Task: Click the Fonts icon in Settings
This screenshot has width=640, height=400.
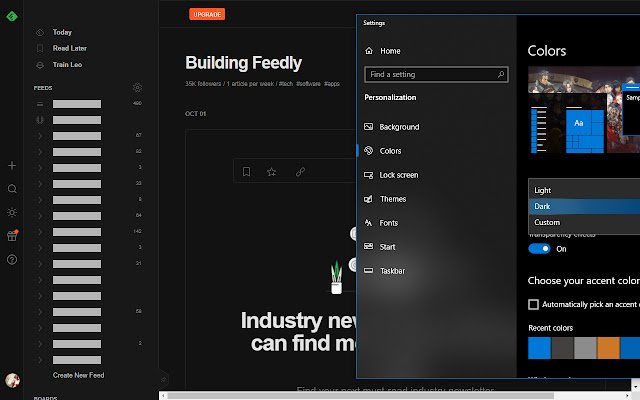Action: [368, 222]
